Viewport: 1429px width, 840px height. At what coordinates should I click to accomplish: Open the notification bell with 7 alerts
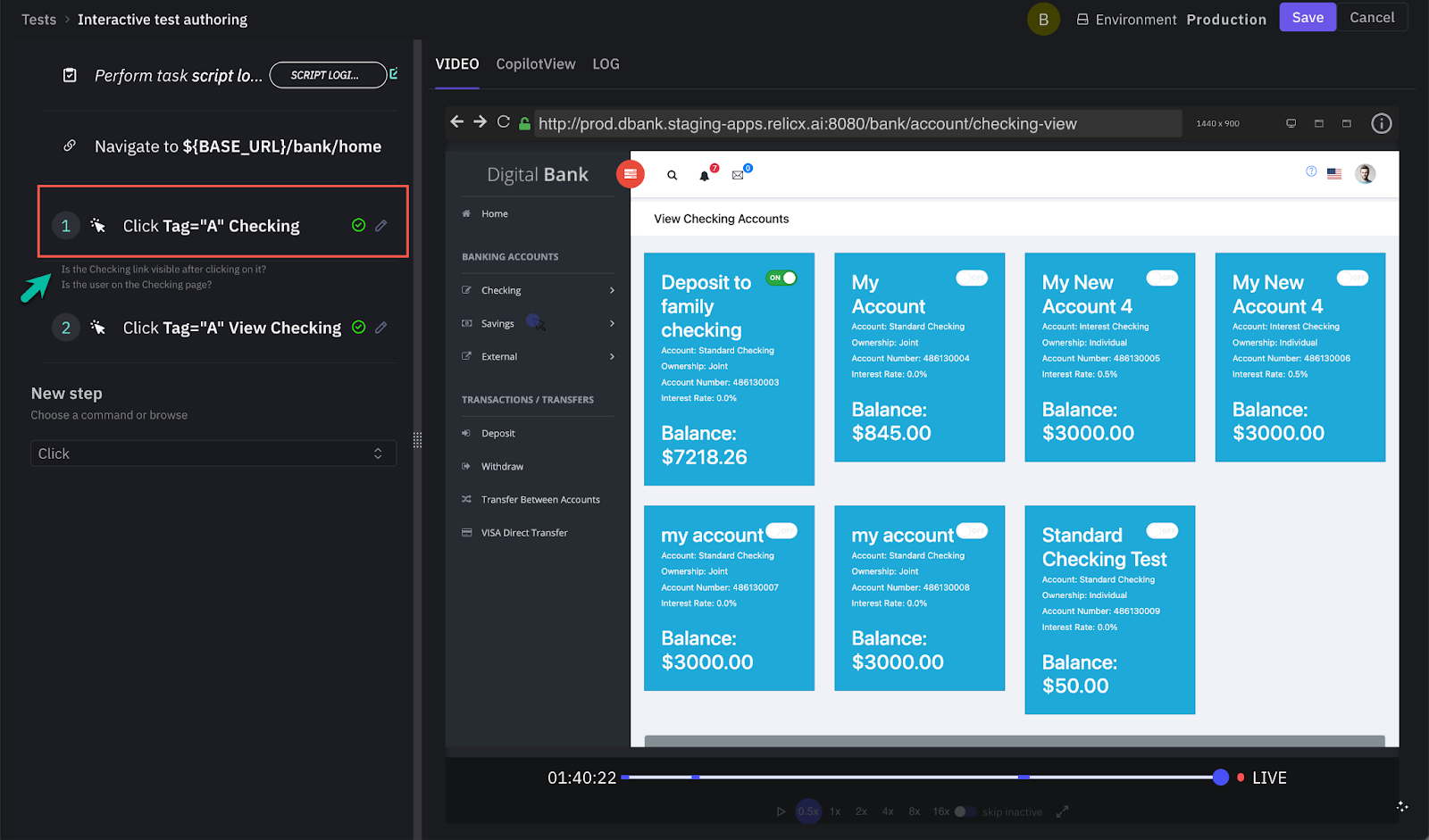click(x=705, y=176)
